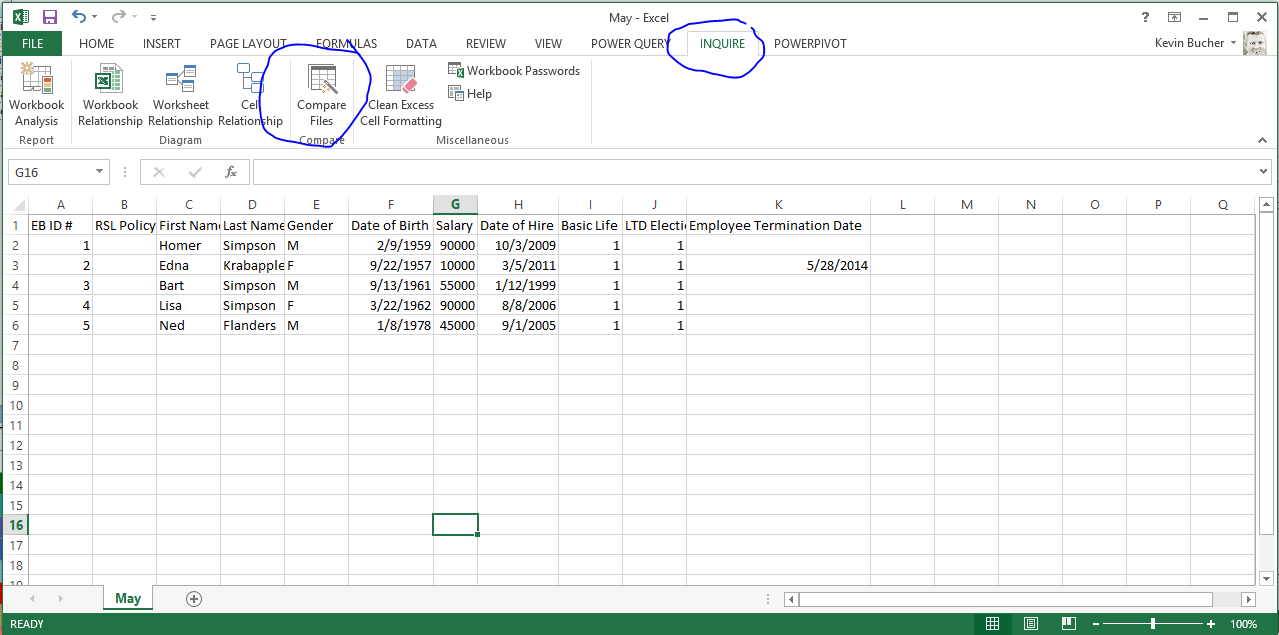Switch to Page Layout view
Viewport: 1279px width, 635px height.
coord(1030,624)
